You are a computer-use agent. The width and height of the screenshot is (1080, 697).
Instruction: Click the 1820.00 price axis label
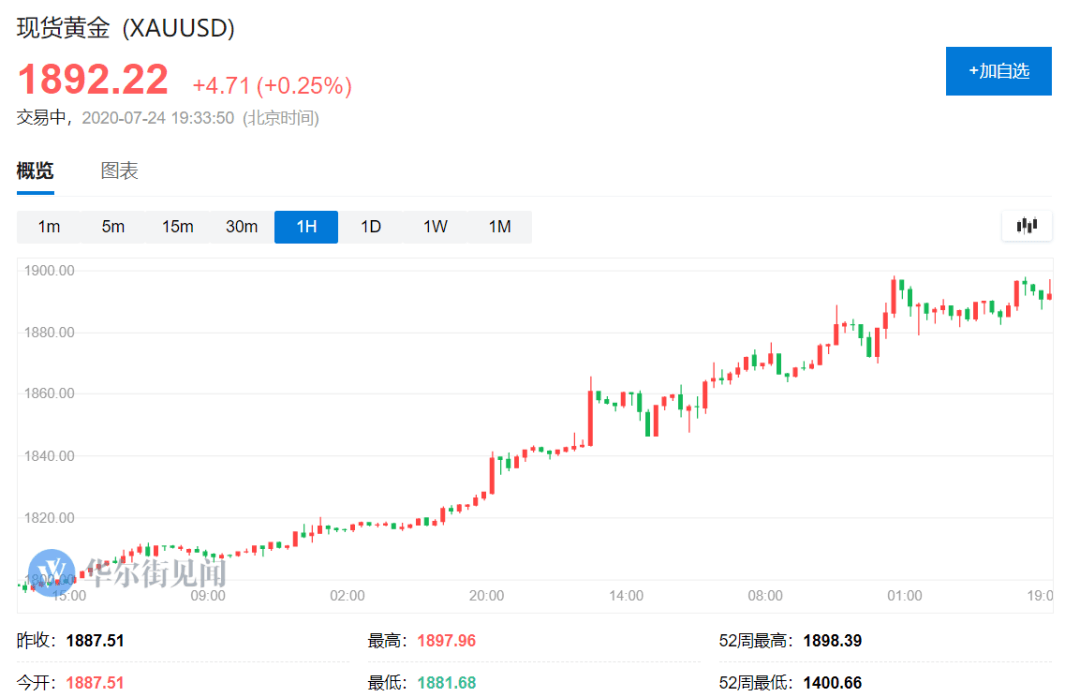[x=49, y=518]
